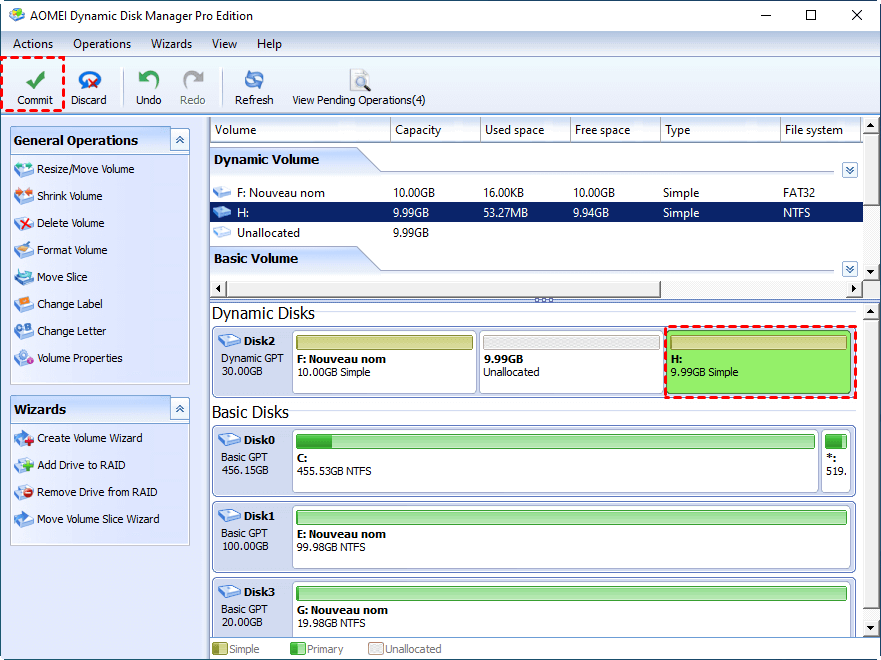The height and width of the screenshot is (660, 881).
Task: Collapse the General Operations panel
Action: (180, 141)
